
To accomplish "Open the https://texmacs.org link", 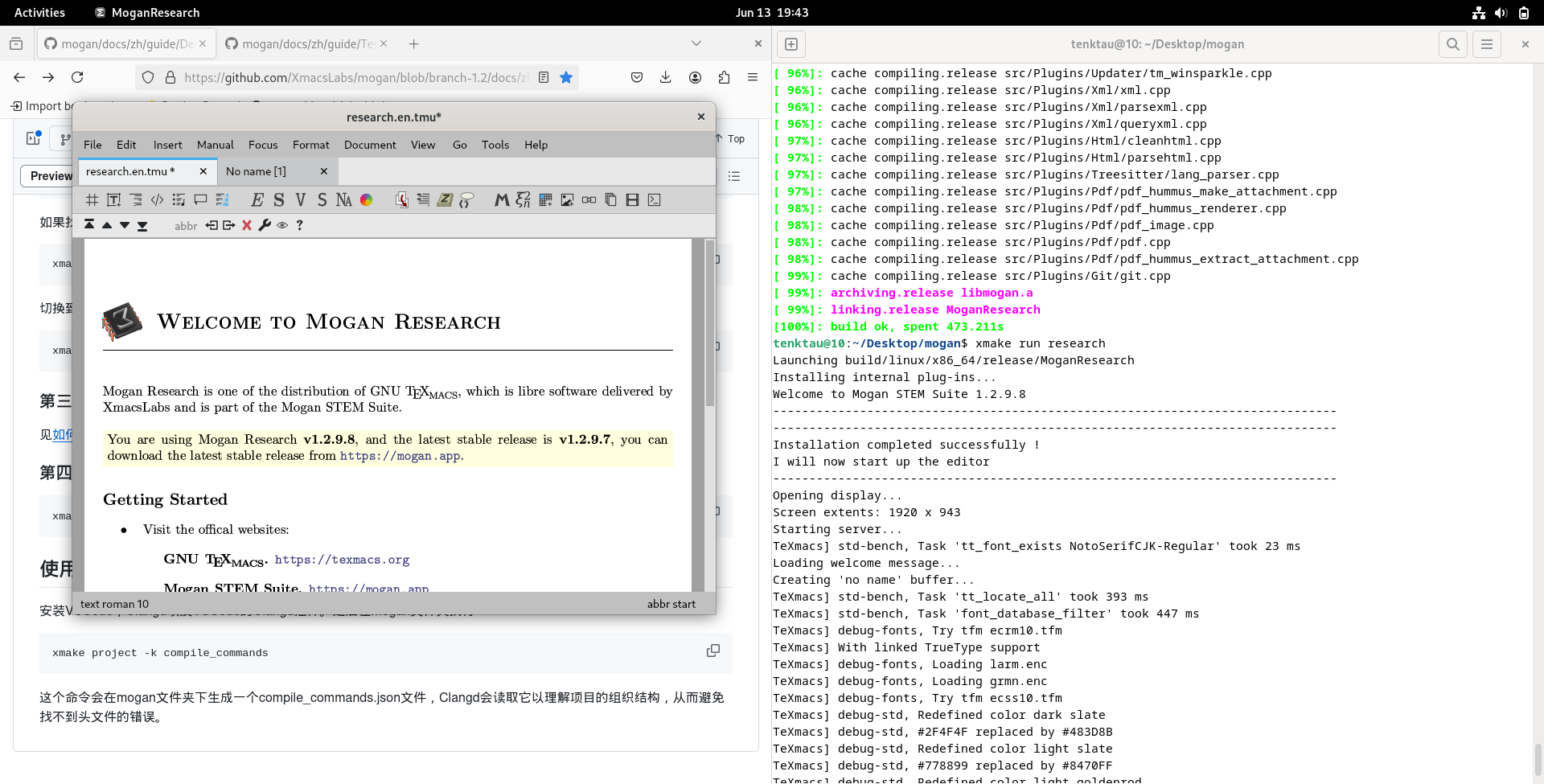I will point(342,560).
